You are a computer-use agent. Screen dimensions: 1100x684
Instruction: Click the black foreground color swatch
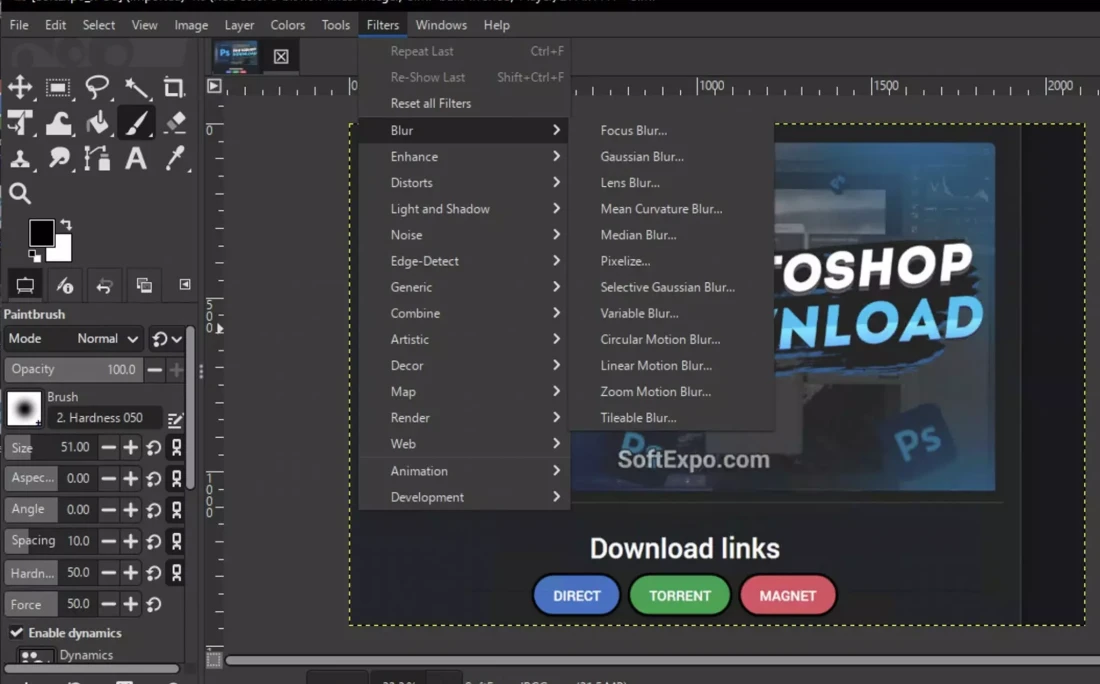tap(40, 232)
